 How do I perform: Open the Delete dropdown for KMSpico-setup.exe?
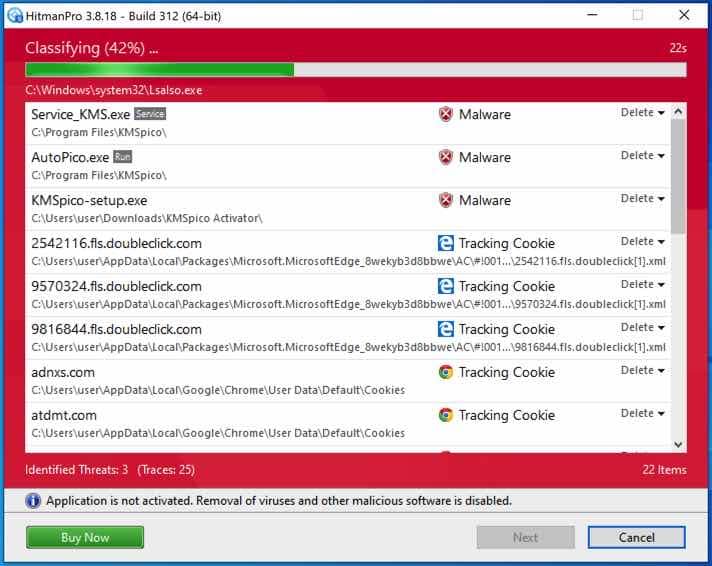[643, 199]
